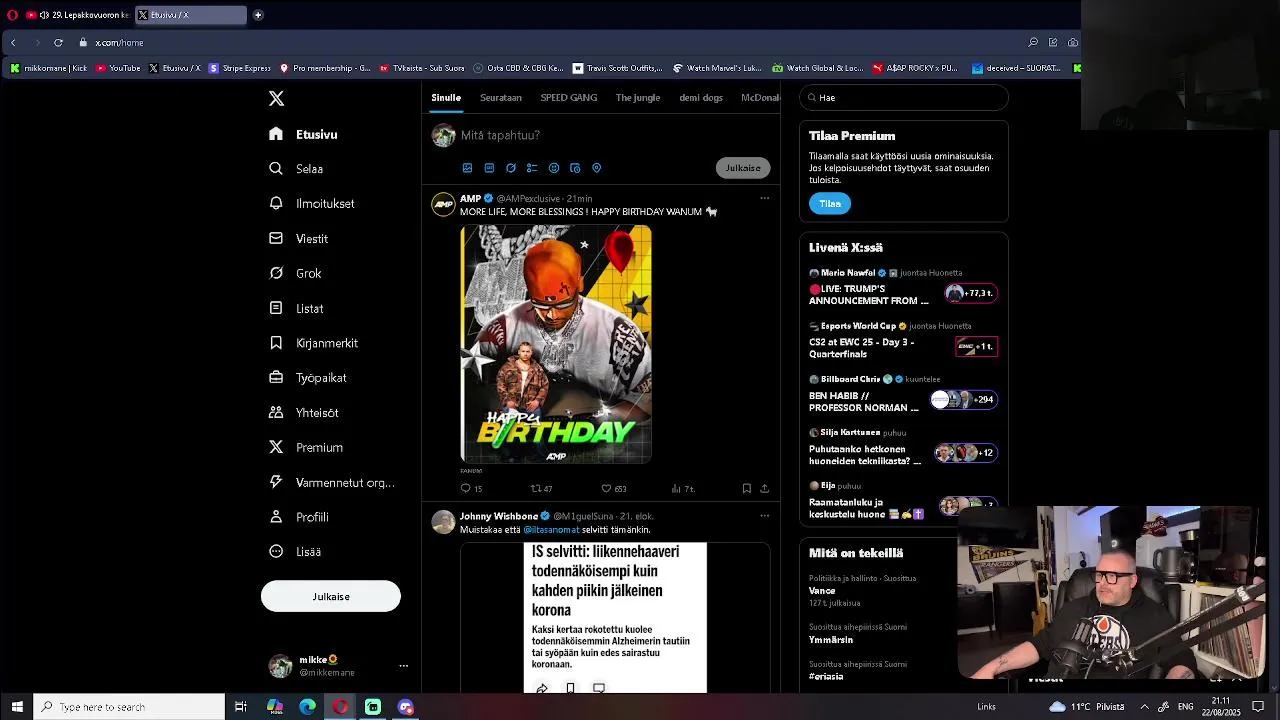Open more options on AMP post
Image resolution: width=1280 pixels, height=720 pixels.
click(765, 198)
